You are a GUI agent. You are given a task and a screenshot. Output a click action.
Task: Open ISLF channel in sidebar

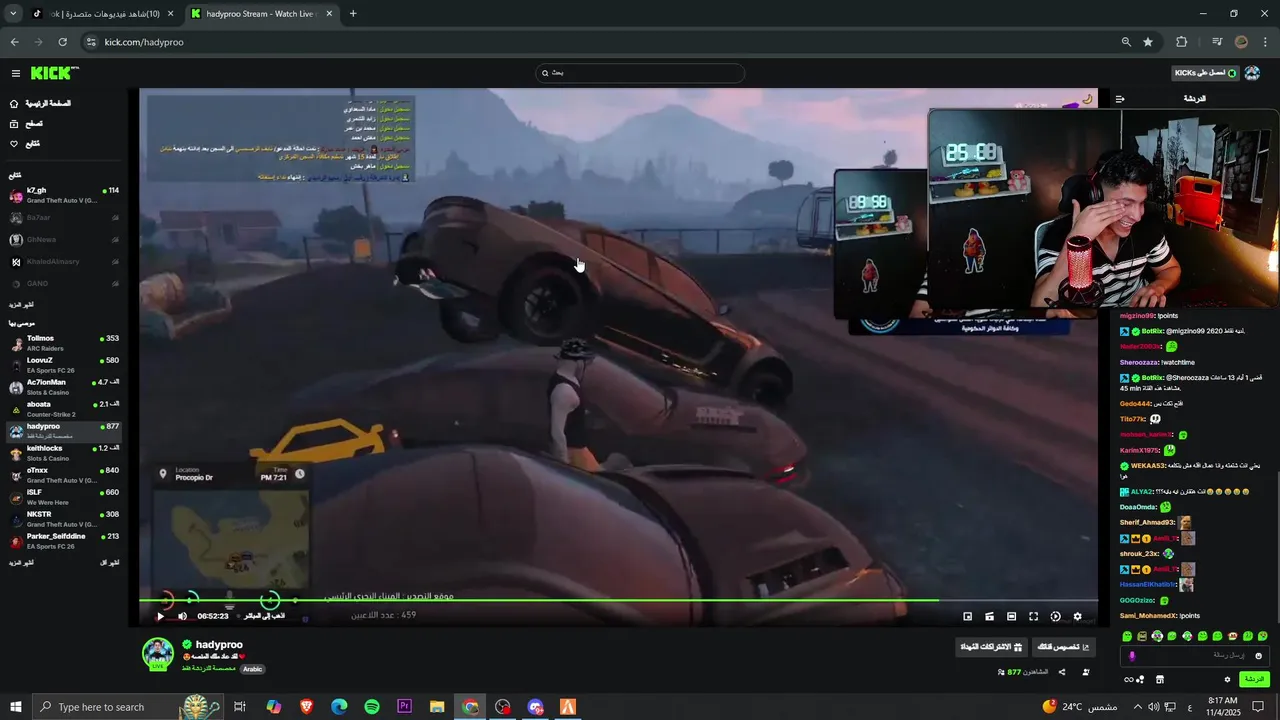pos(62,497)
